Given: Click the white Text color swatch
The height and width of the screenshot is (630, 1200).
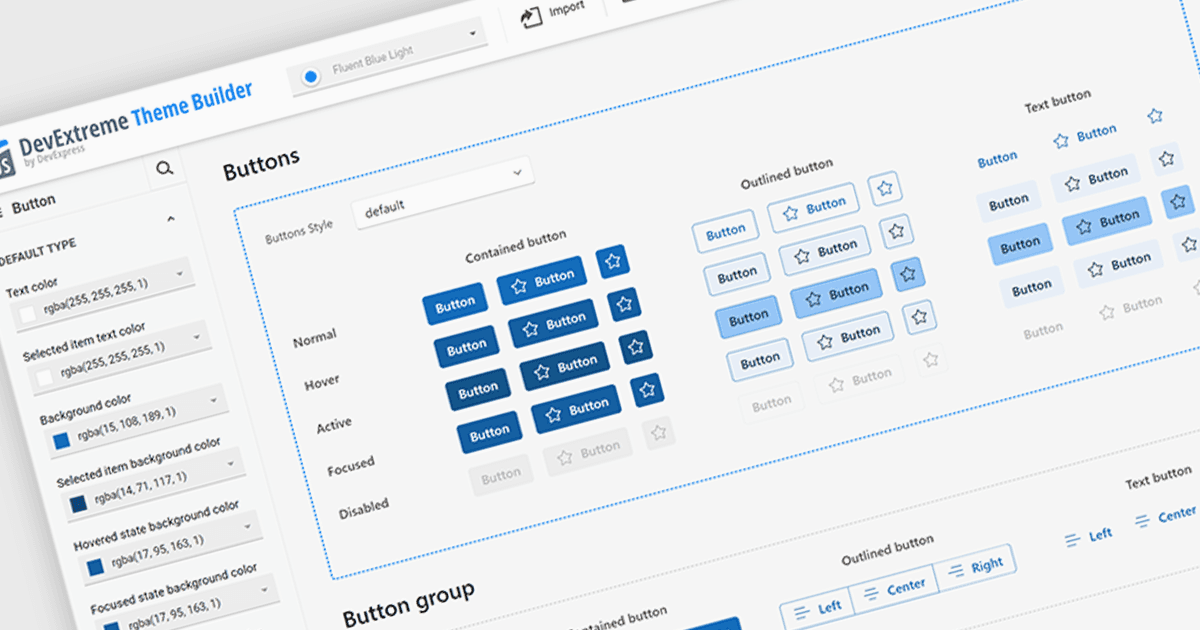Looking at the screenshot, I should (28, 314).
